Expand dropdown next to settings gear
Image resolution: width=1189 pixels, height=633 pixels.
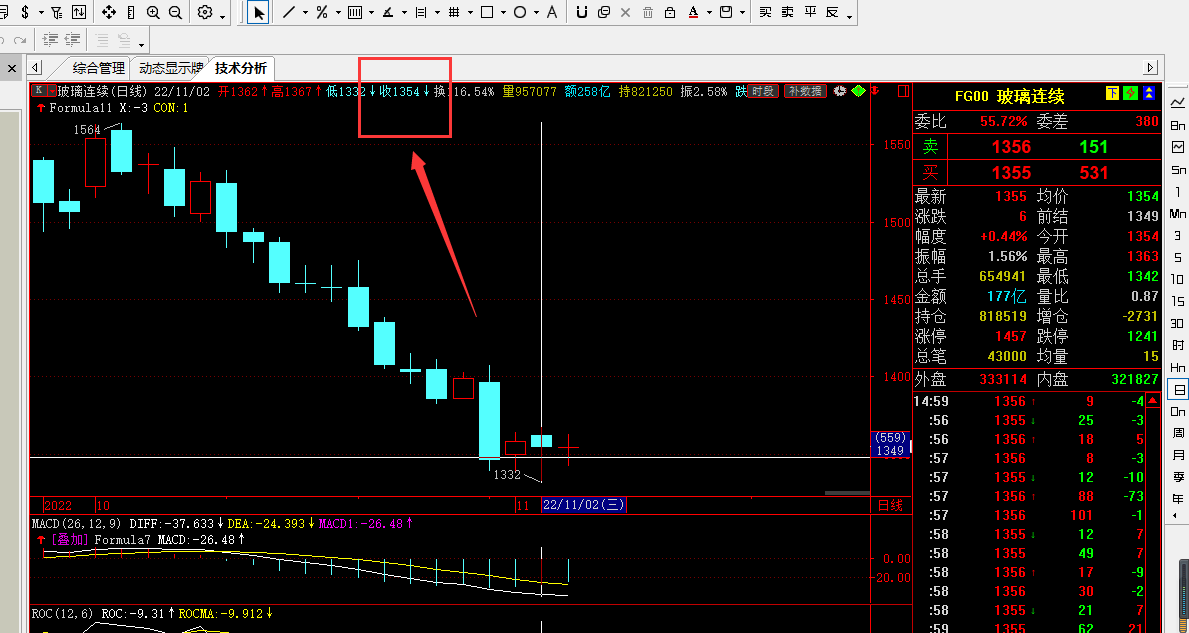click(x=222, y=16)
